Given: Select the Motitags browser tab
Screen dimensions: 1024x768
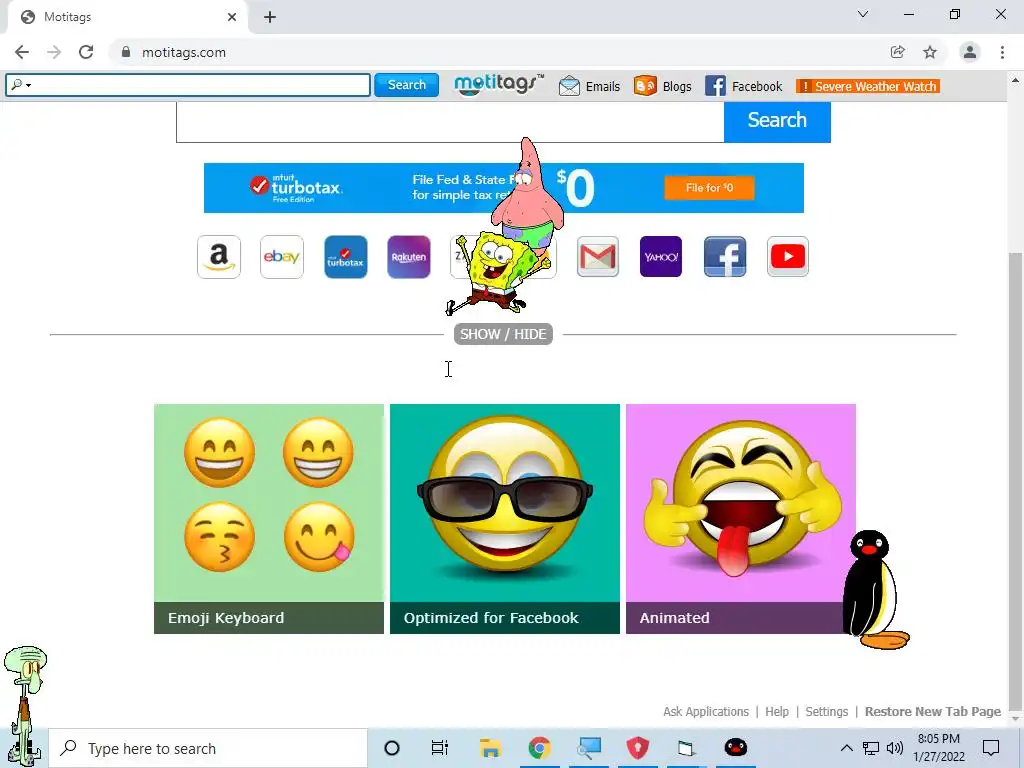Looking at the screenshot, I should 127,17.
